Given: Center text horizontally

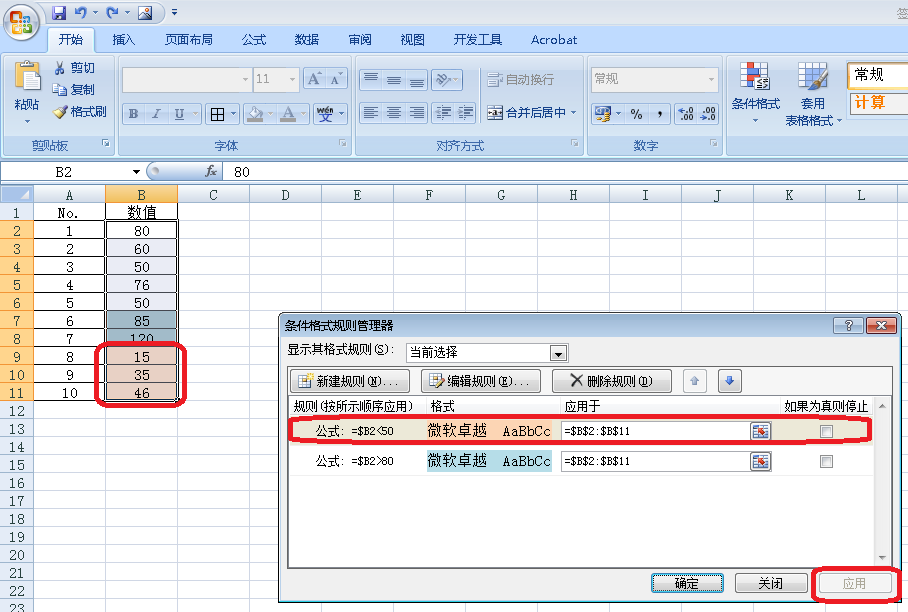Looking at the screenshot, I should pos(394,113).
